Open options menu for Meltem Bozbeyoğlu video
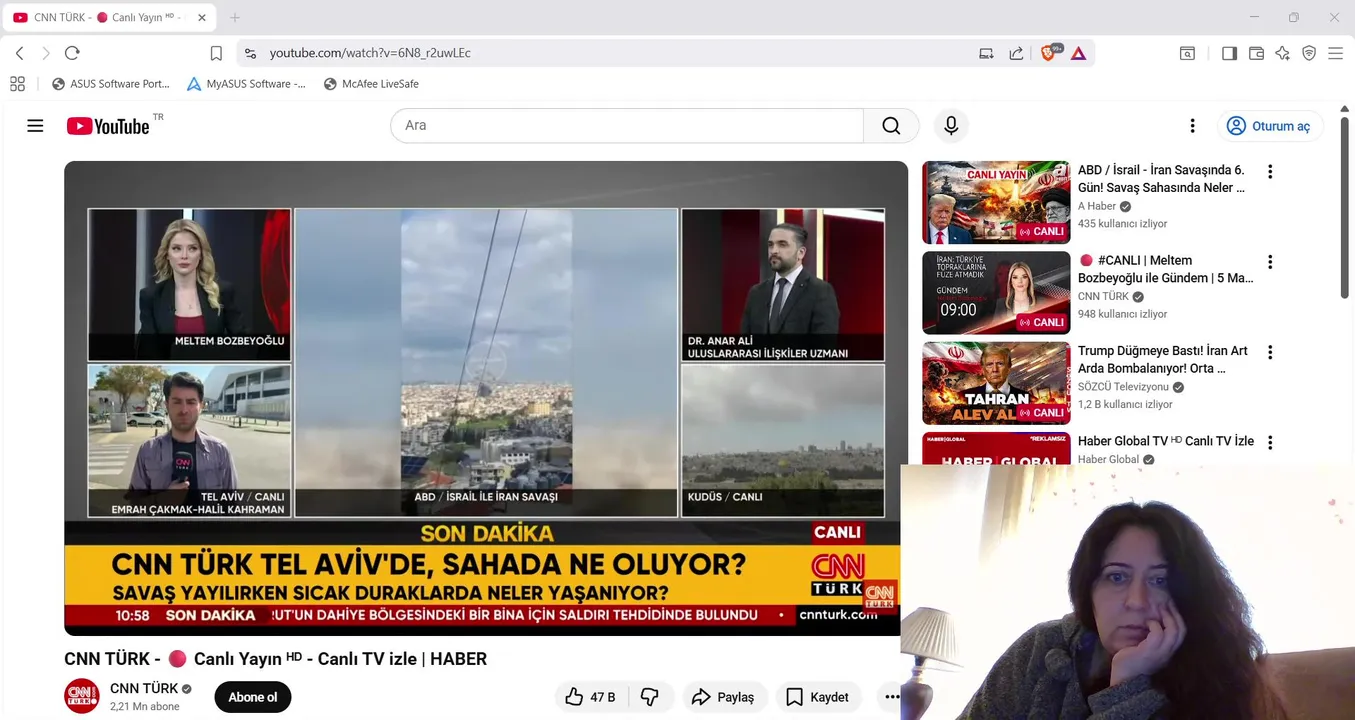Image resolution: width=1355 pixels, height=720 pixels. coord(1270,262)
